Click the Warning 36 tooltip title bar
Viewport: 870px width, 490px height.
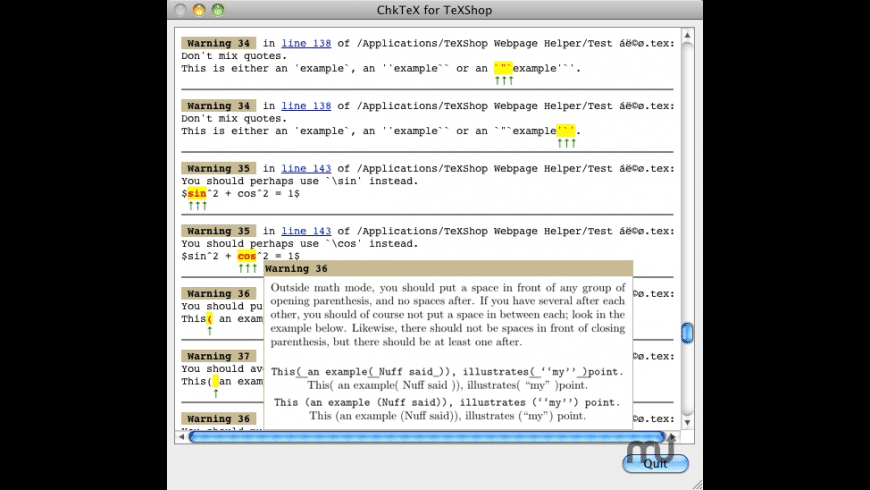coord(448,269)
